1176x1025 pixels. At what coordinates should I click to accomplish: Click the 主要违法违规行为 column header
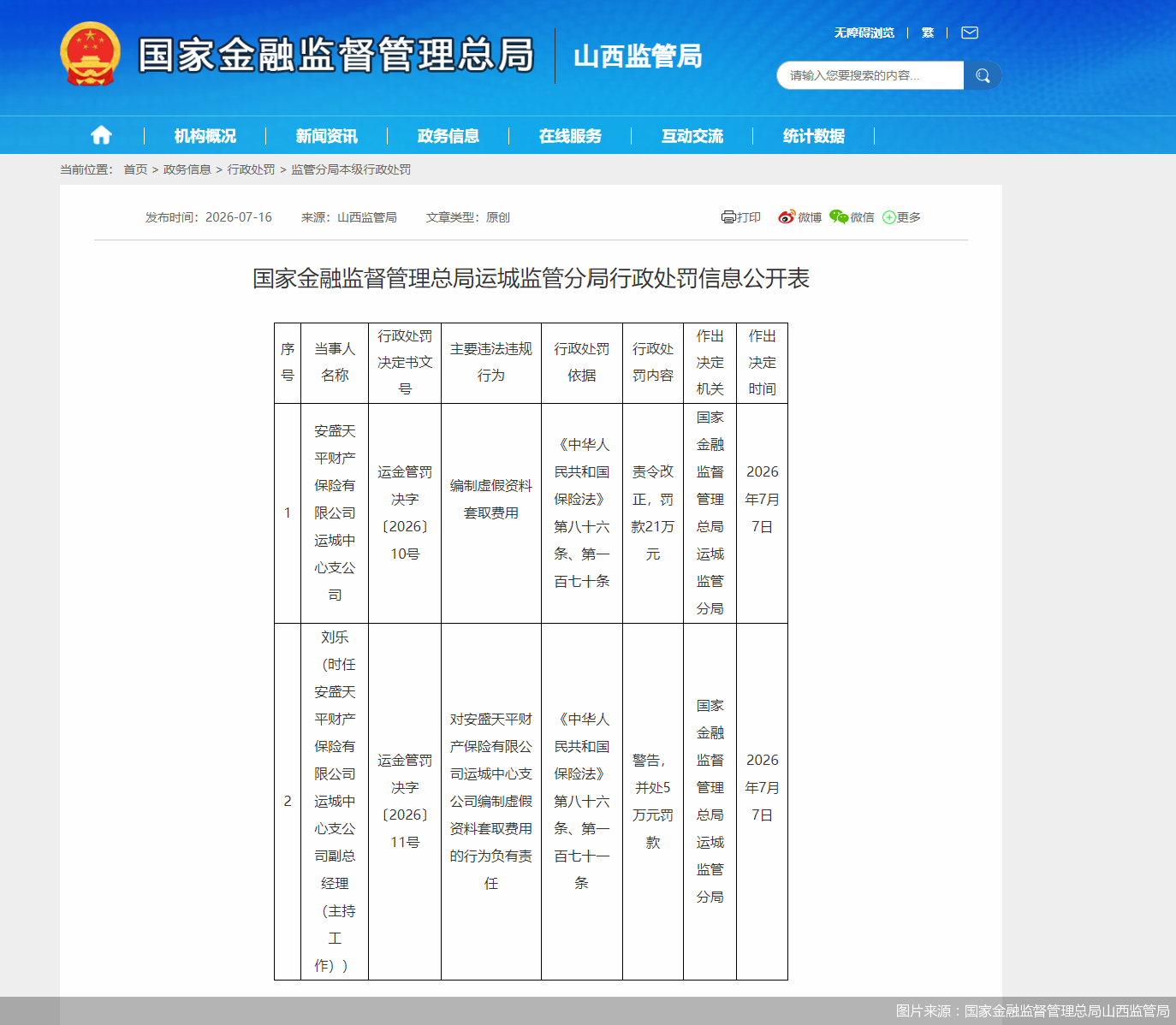click(491, 363)
